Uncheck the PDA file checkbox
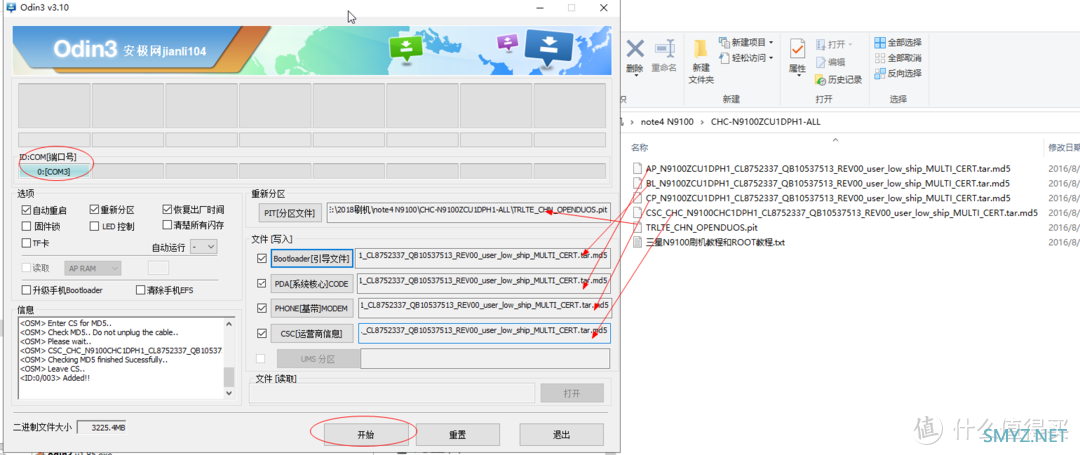Screen dimensions: 1080x455 261,283
